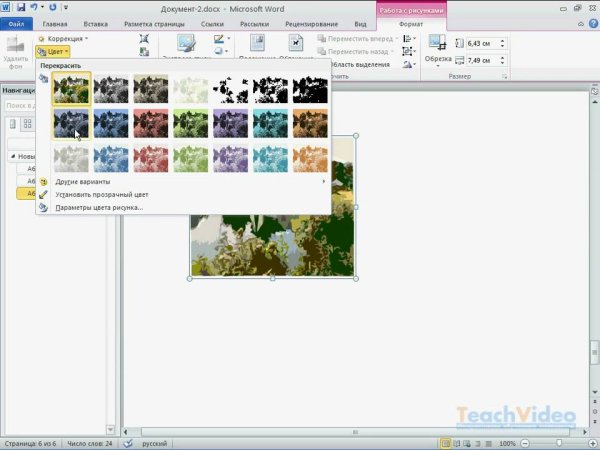Select the grayscale recolor thumbnail
The width and height of the screenshot is (600, 450).
click(x=111, y=90)
